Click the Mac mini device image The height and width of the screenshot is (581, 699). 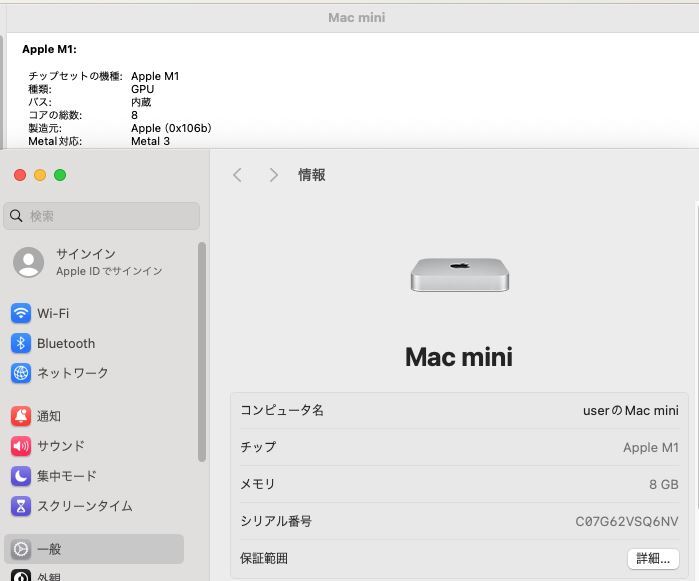pos(460,275)
